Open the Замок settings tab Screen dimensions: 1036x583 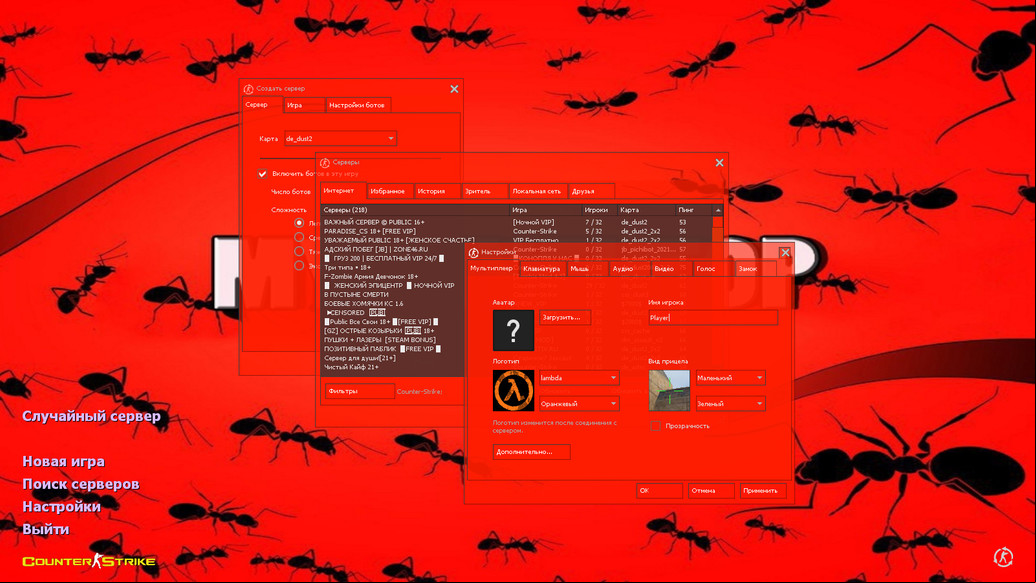756,268
